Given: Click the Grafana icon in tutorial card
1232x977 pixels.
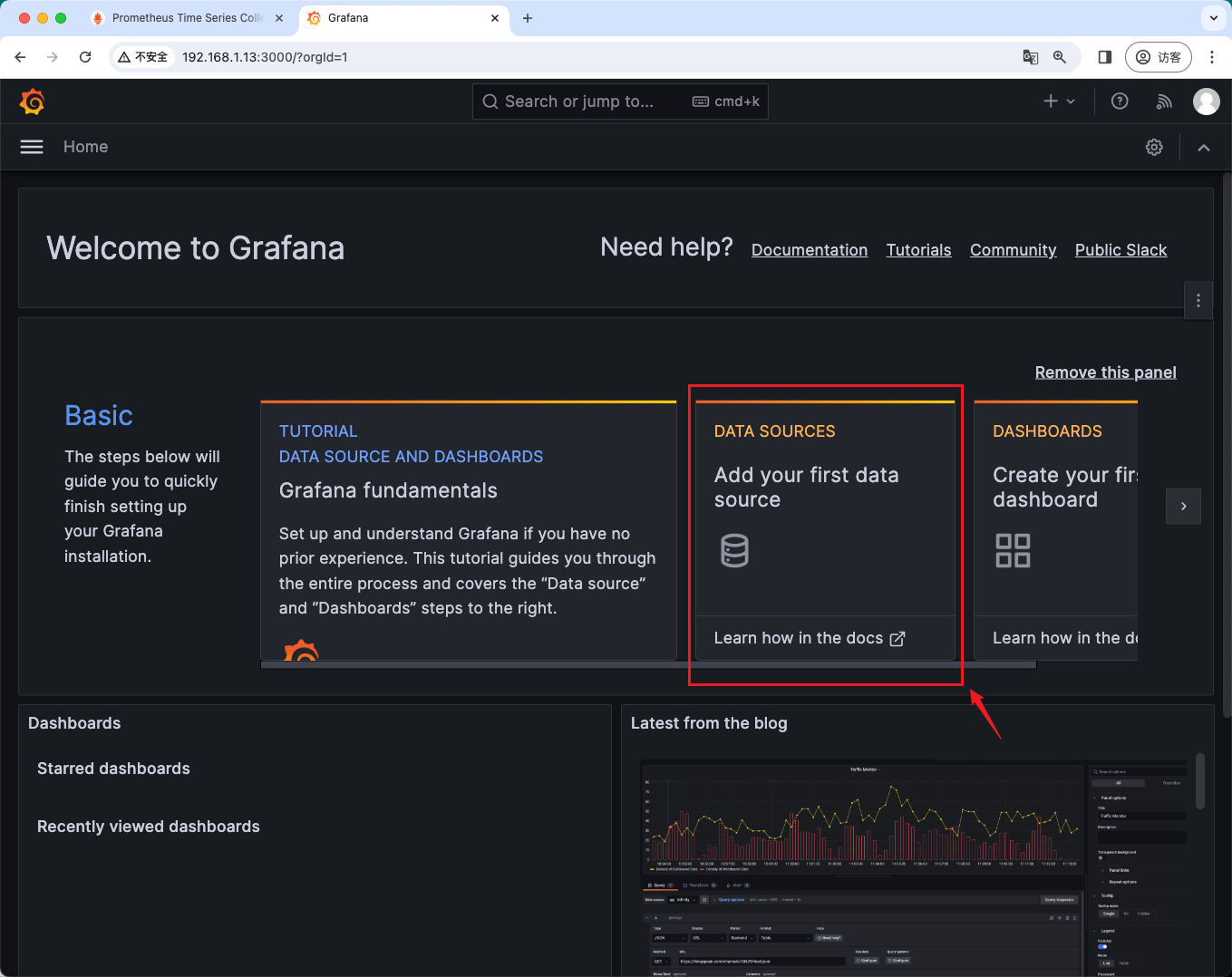Looking at the screenshot, I should point(301,650).
